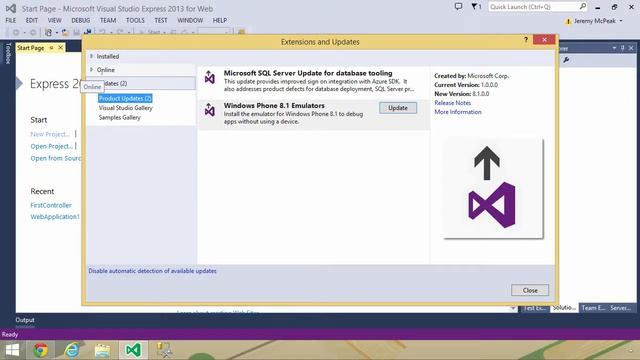Open the FILE menu
Image resolution: width=640 pixels, height=360 pixels.
[x=11, y=20]
